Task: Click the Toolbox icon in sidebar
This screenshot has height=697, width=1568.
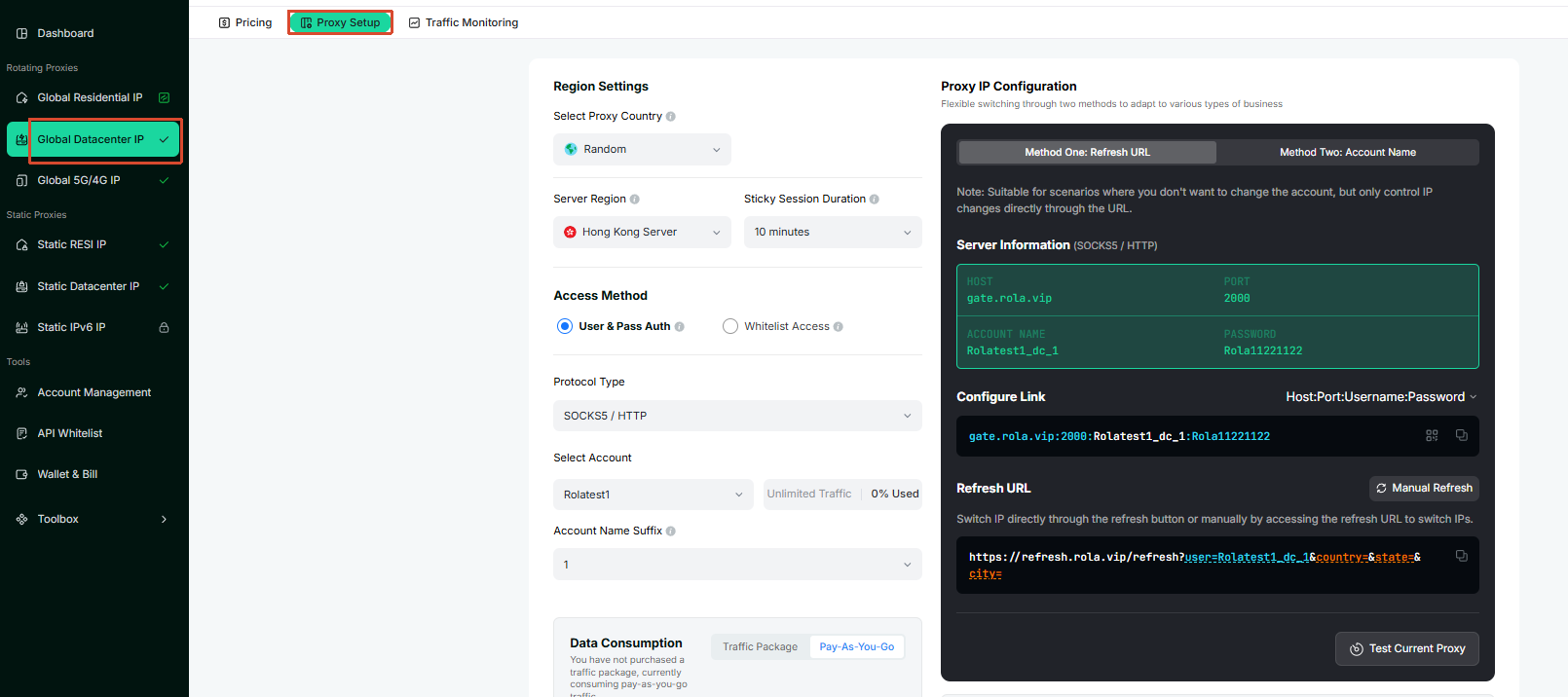Action: point(21,519)
